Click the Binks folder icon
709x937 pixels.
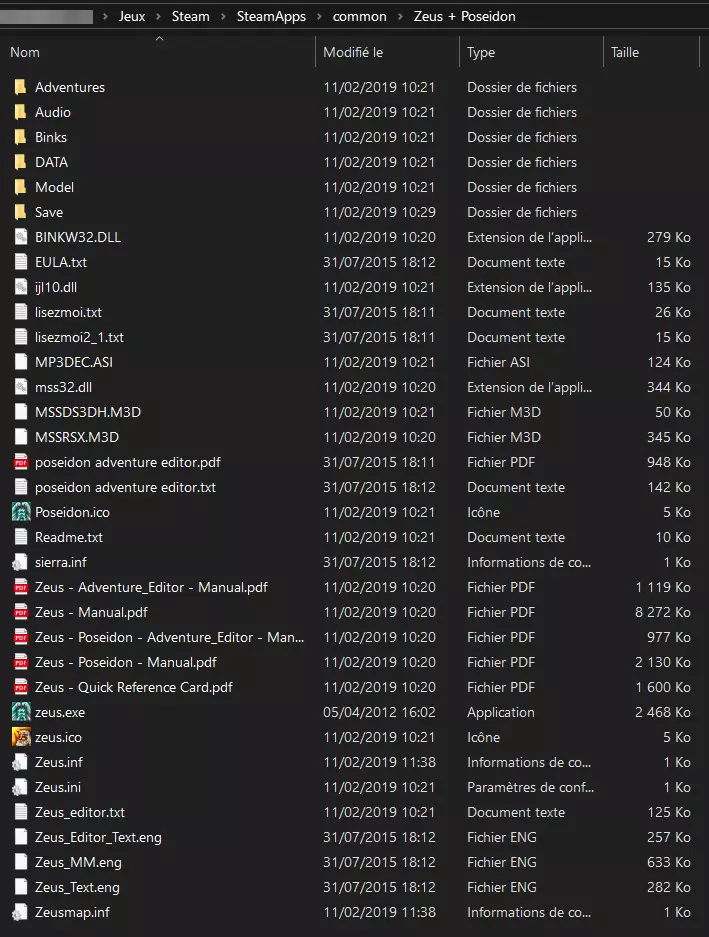point(20,137)
